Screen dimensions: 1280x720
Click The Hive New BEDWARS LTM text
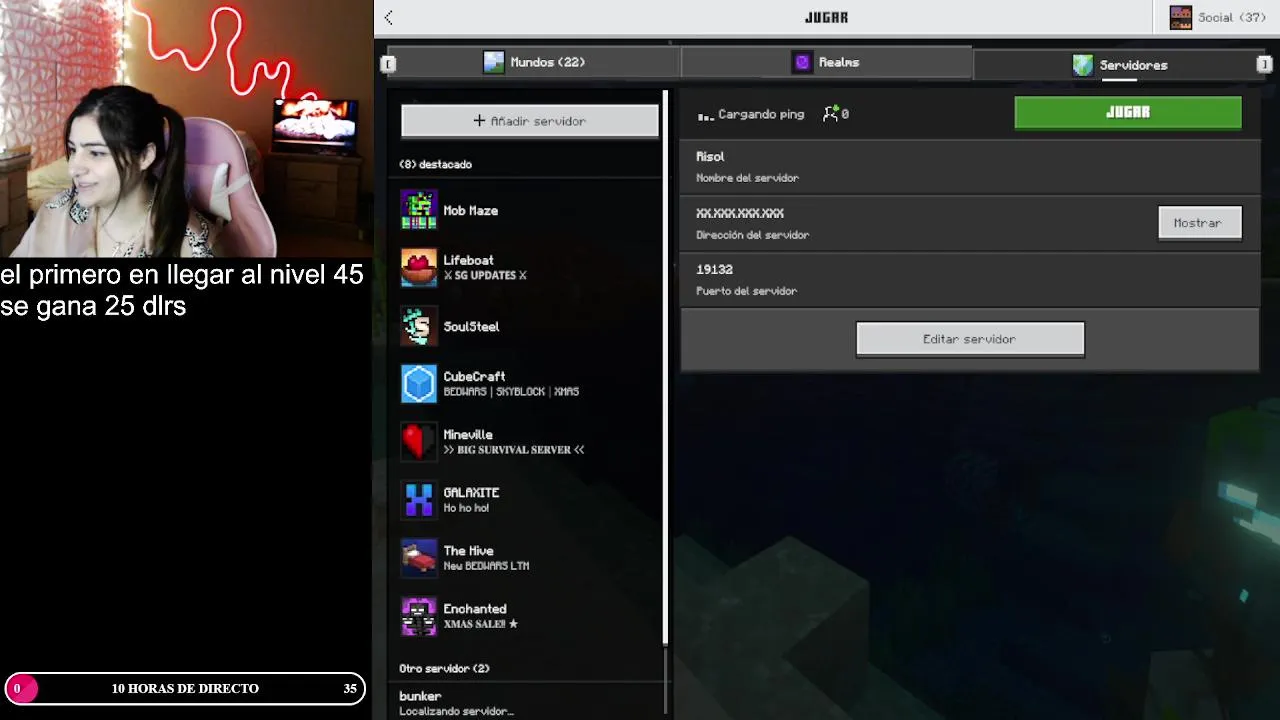click(486, 566)
